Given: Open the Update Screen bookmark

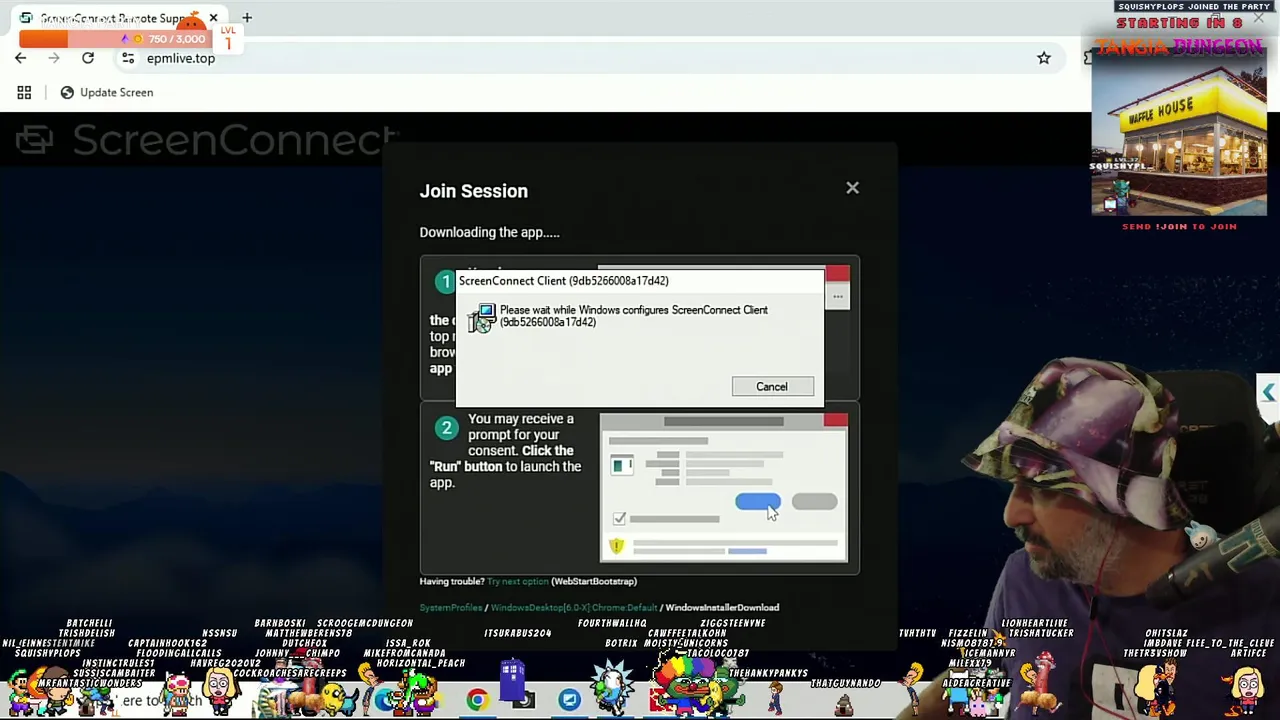Looking at the screenshot, I should point(107,92).
